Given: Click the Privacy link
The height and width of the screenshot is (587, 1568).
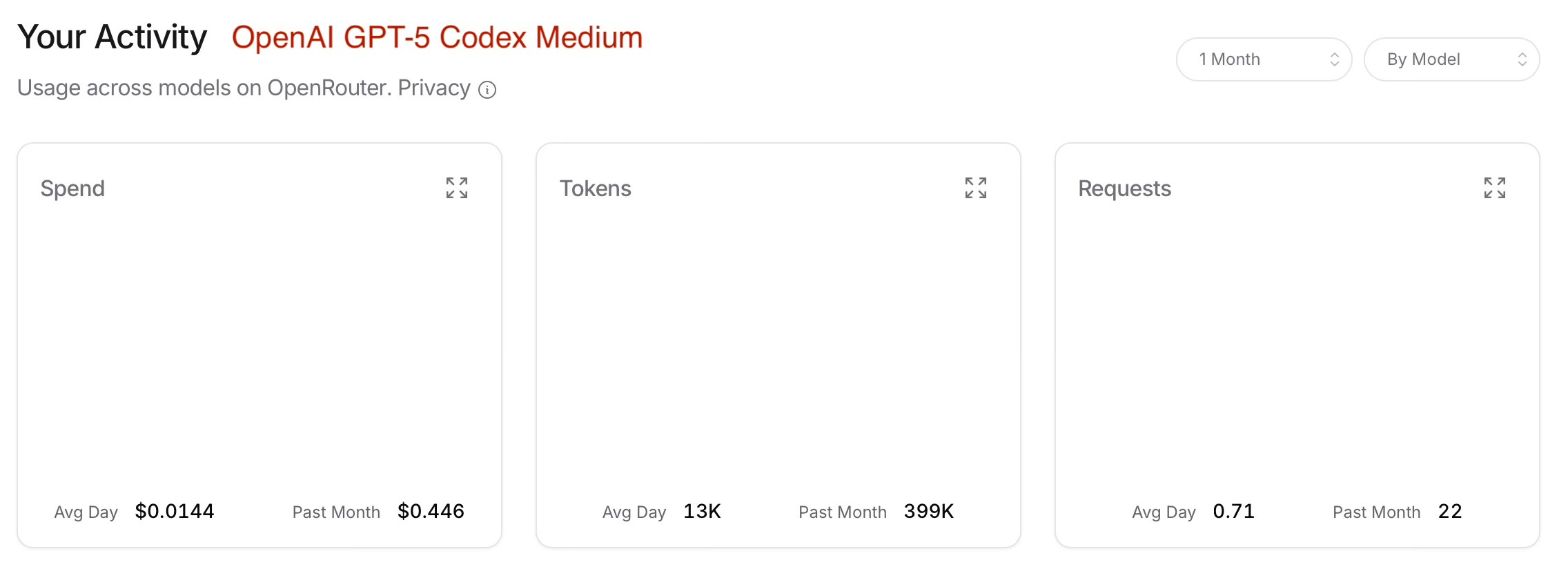Looking at the screenshot, I should click(434, 88).
